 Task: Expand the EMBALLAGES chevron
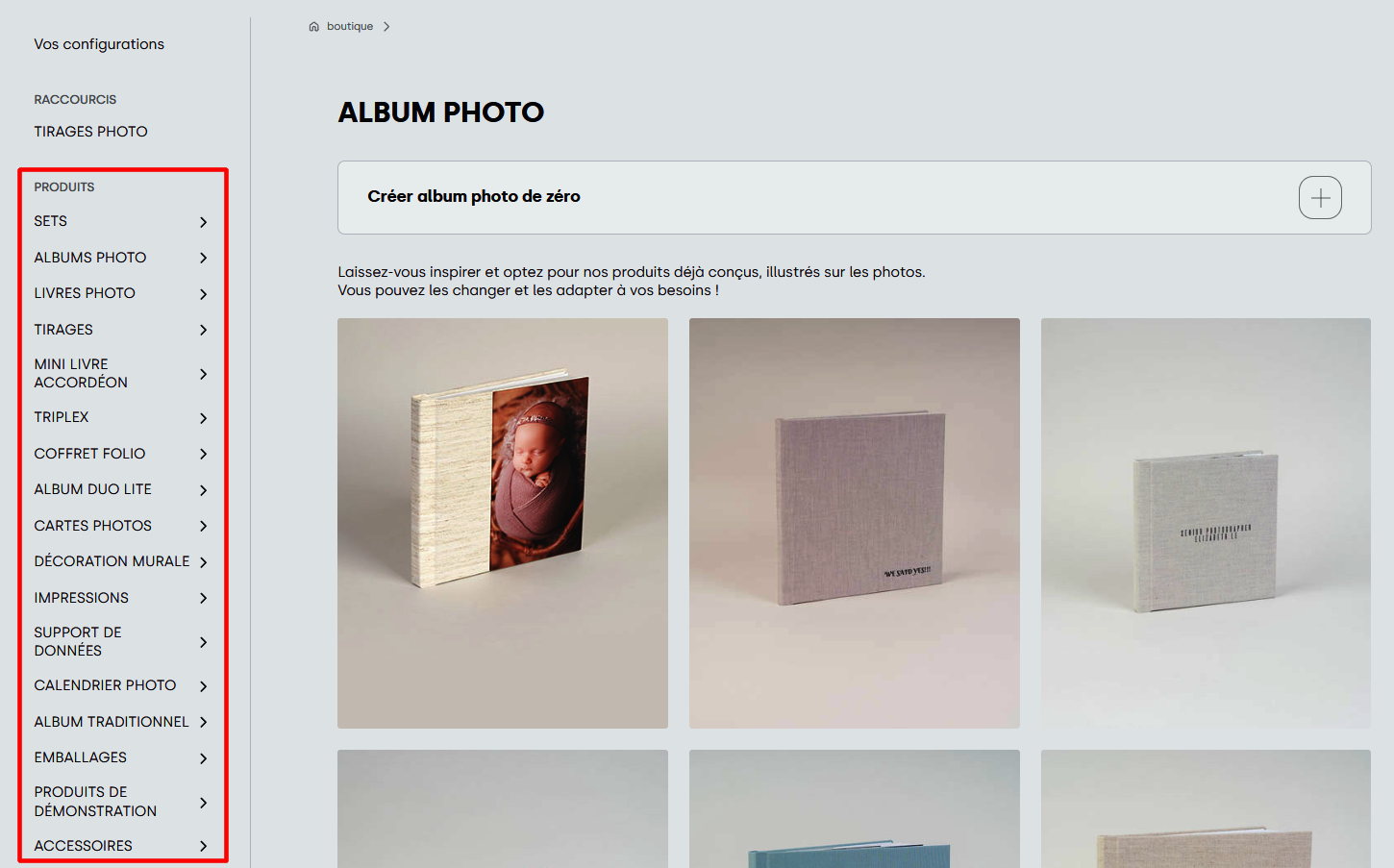[203, 758]
